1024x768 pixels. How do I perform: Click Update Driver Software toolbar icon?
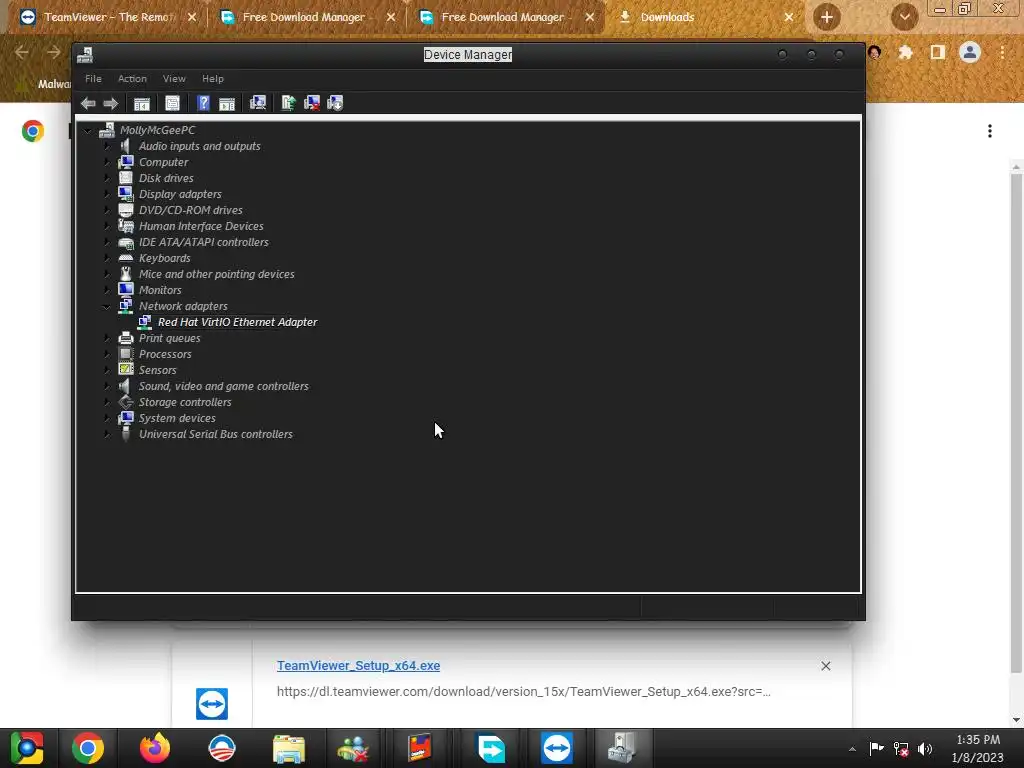pos(288,103)
